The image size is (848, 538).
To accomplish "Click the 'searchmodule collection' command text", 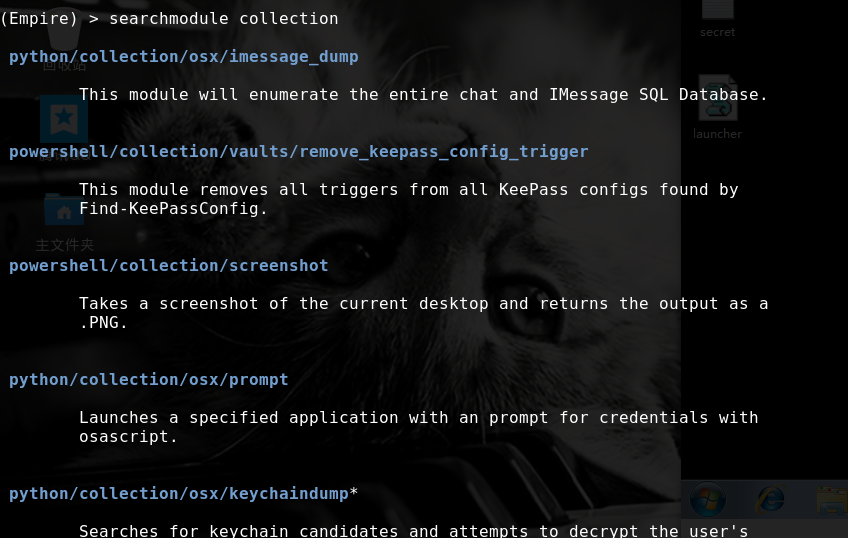I will [223, 18].
